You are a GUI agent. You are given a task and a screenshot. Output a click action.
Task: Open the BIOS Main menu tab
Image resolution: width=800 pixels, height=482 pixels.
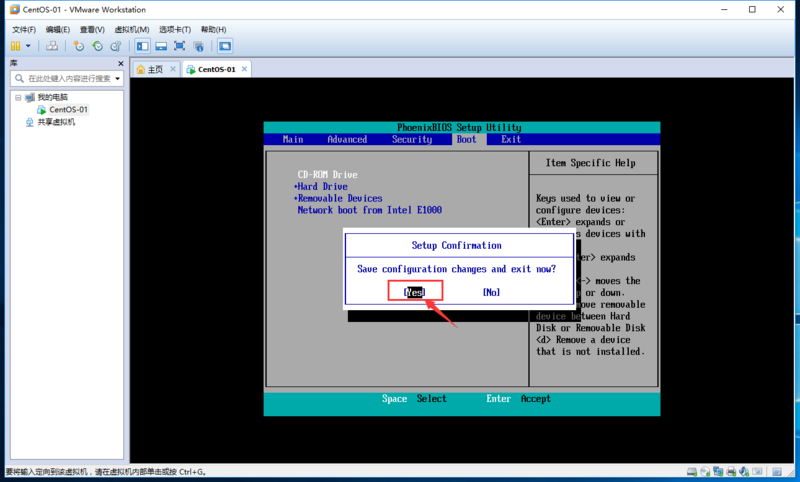pos(293,139)
